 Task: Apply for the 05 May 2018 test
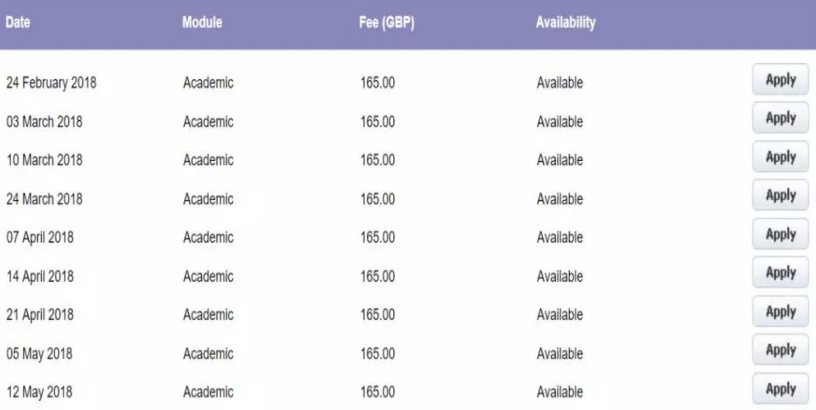pos(780,349)
